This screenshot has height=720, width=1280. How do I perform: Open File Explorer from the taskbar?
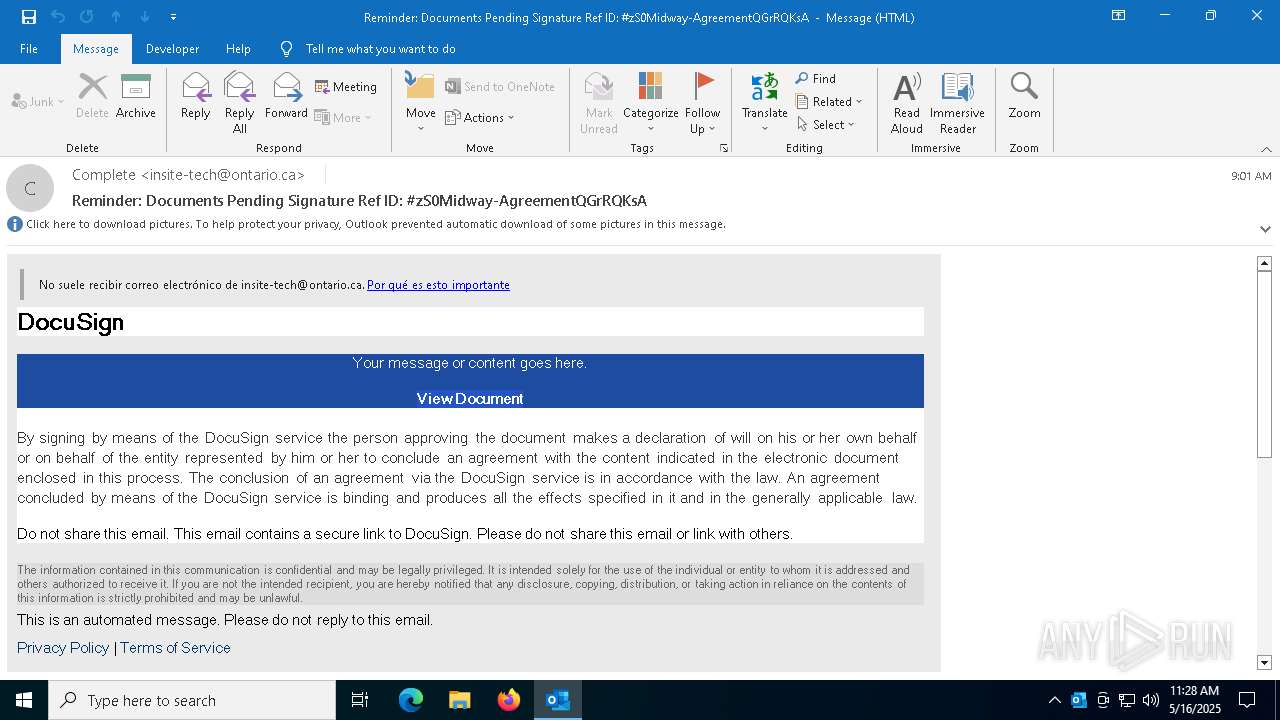point(460,700)
